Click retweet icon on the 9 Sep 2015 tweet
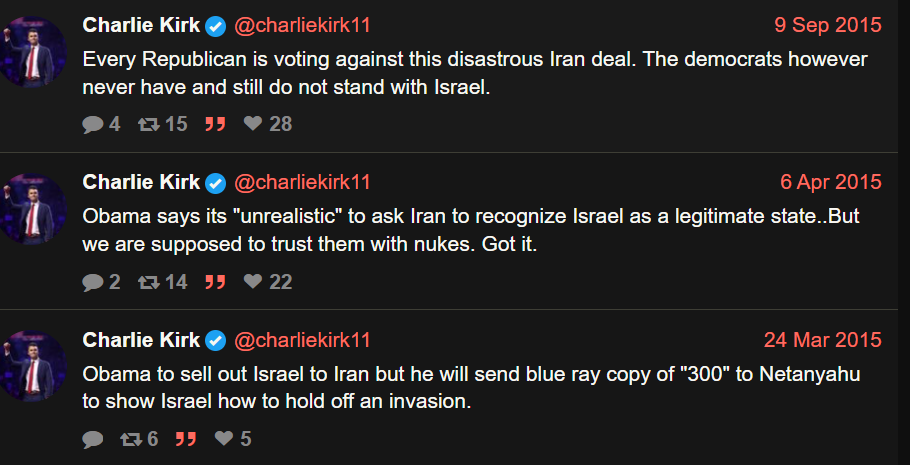 coord(149,124)
